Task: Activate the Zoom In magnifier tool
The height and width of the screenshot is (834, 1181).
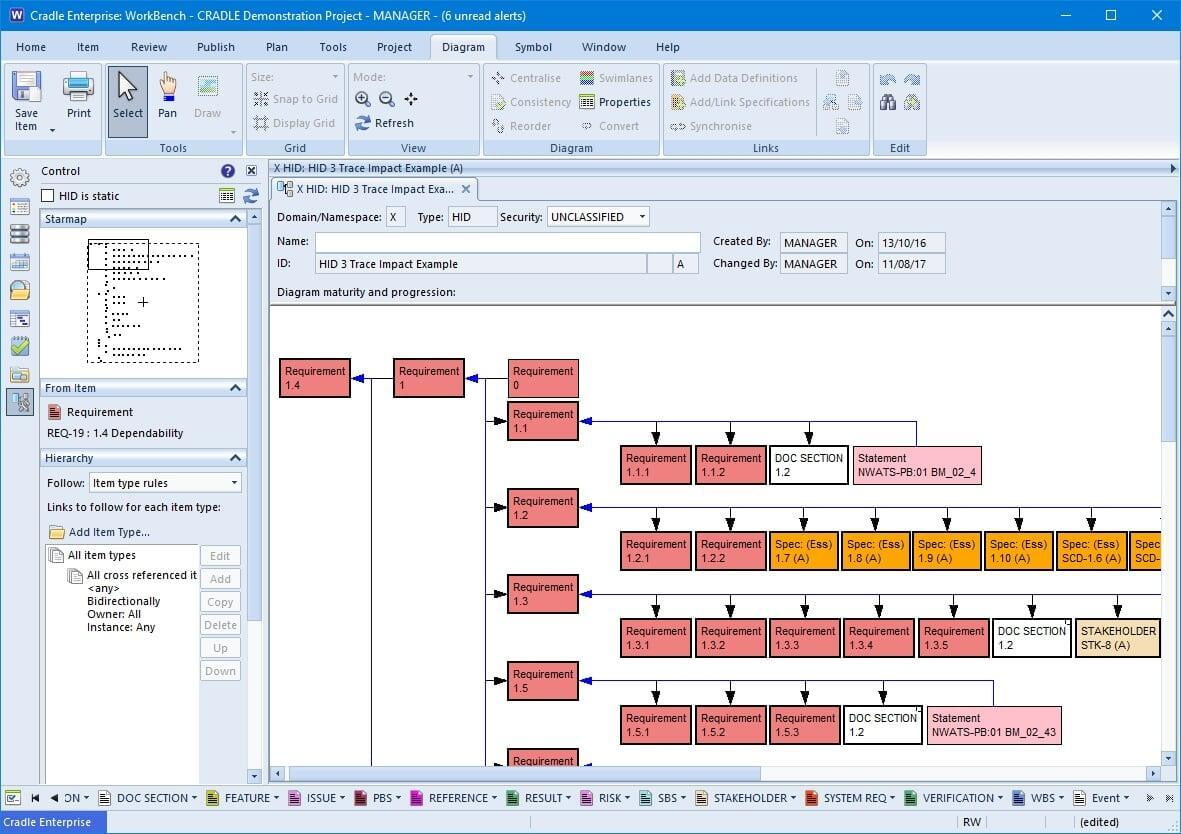Action: pos(363,99)
